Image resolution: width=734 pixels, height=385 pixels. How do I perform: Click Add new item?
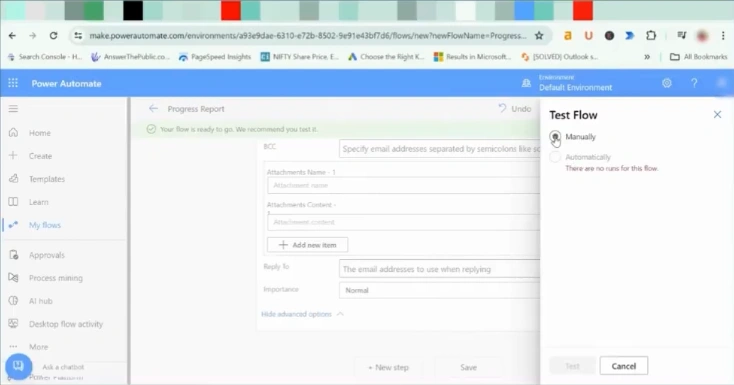click(x=308, y=245)
